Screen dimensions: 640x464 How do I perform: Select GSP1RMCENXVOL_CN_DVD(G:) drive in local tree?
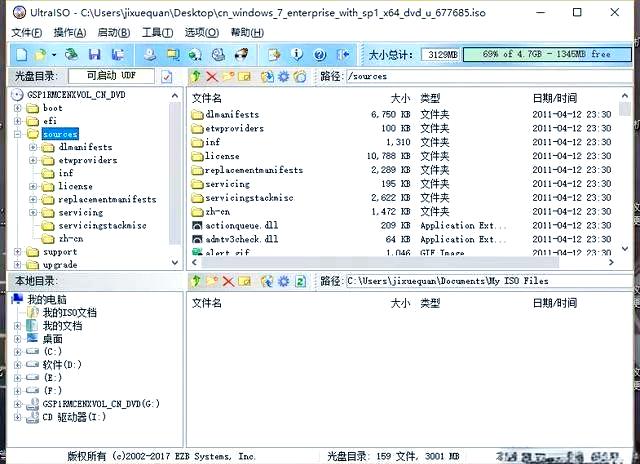pos(101,404)
